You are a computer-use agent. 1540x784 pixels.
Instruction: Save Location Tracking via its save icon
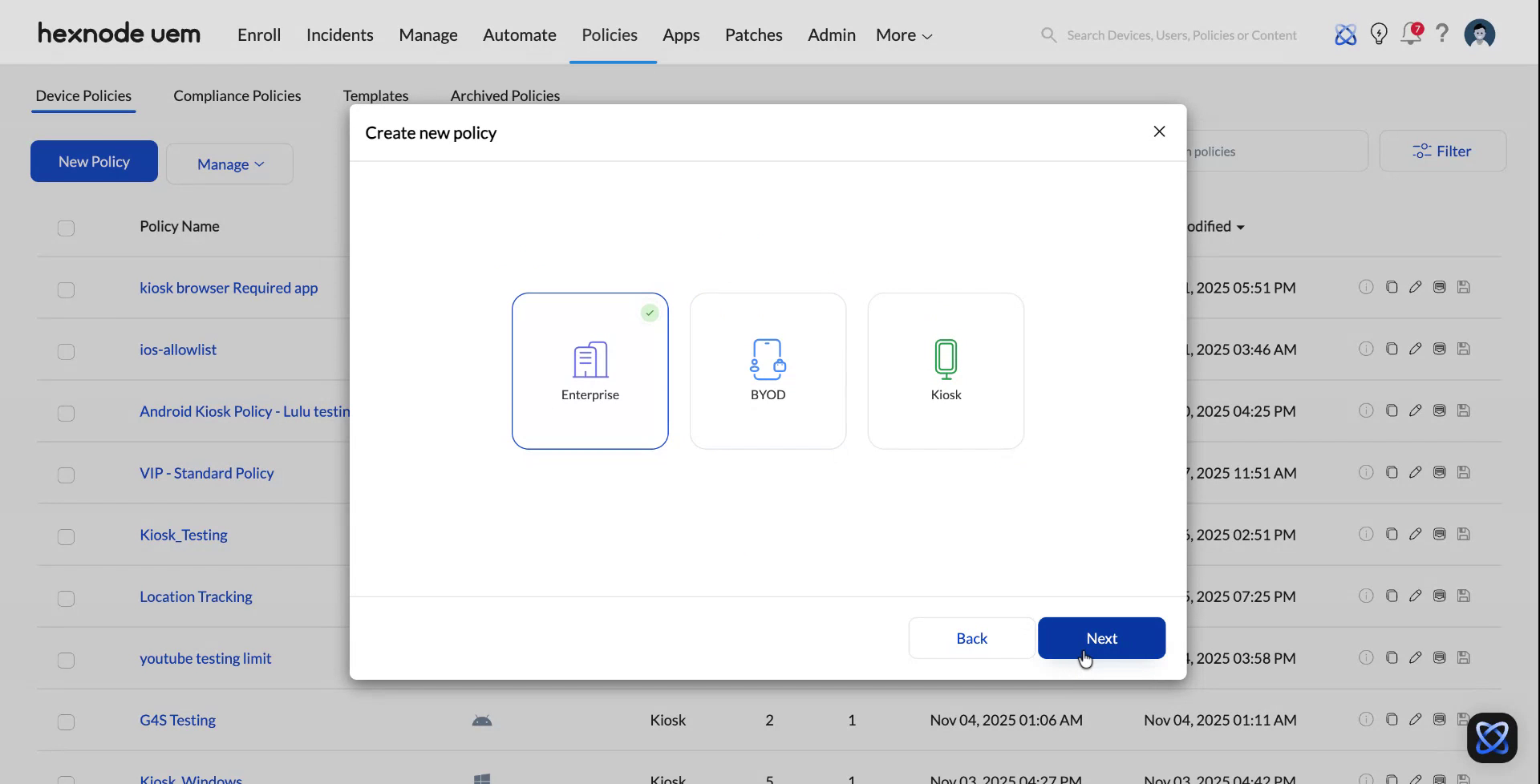point(1464,595)
